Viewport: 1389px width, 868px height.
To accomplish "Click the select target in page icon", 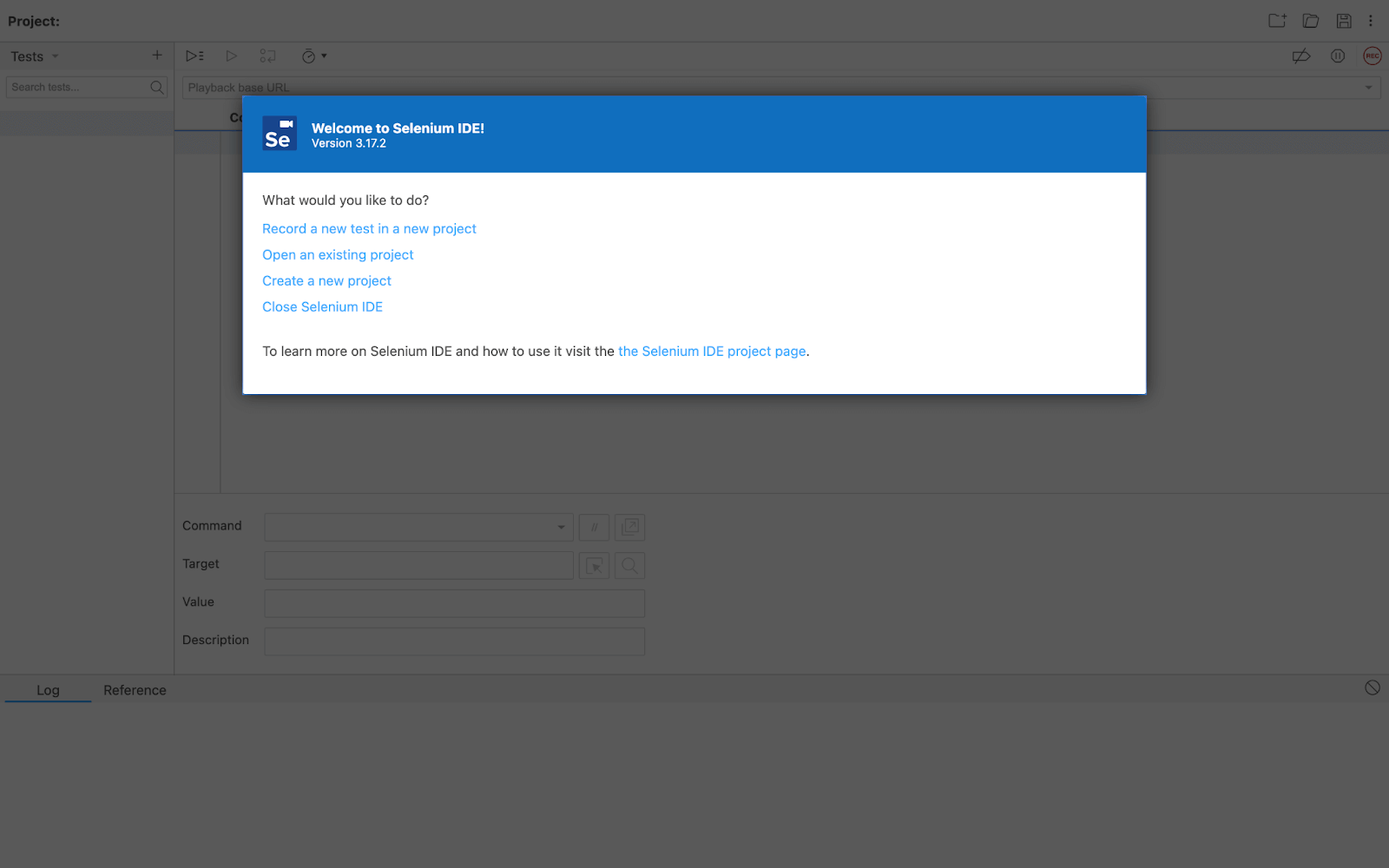I will 595,566.
